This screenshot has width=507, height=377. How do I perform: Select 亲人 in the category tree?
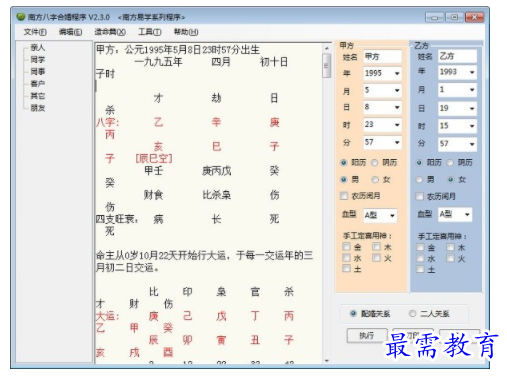tap(38, 48)
